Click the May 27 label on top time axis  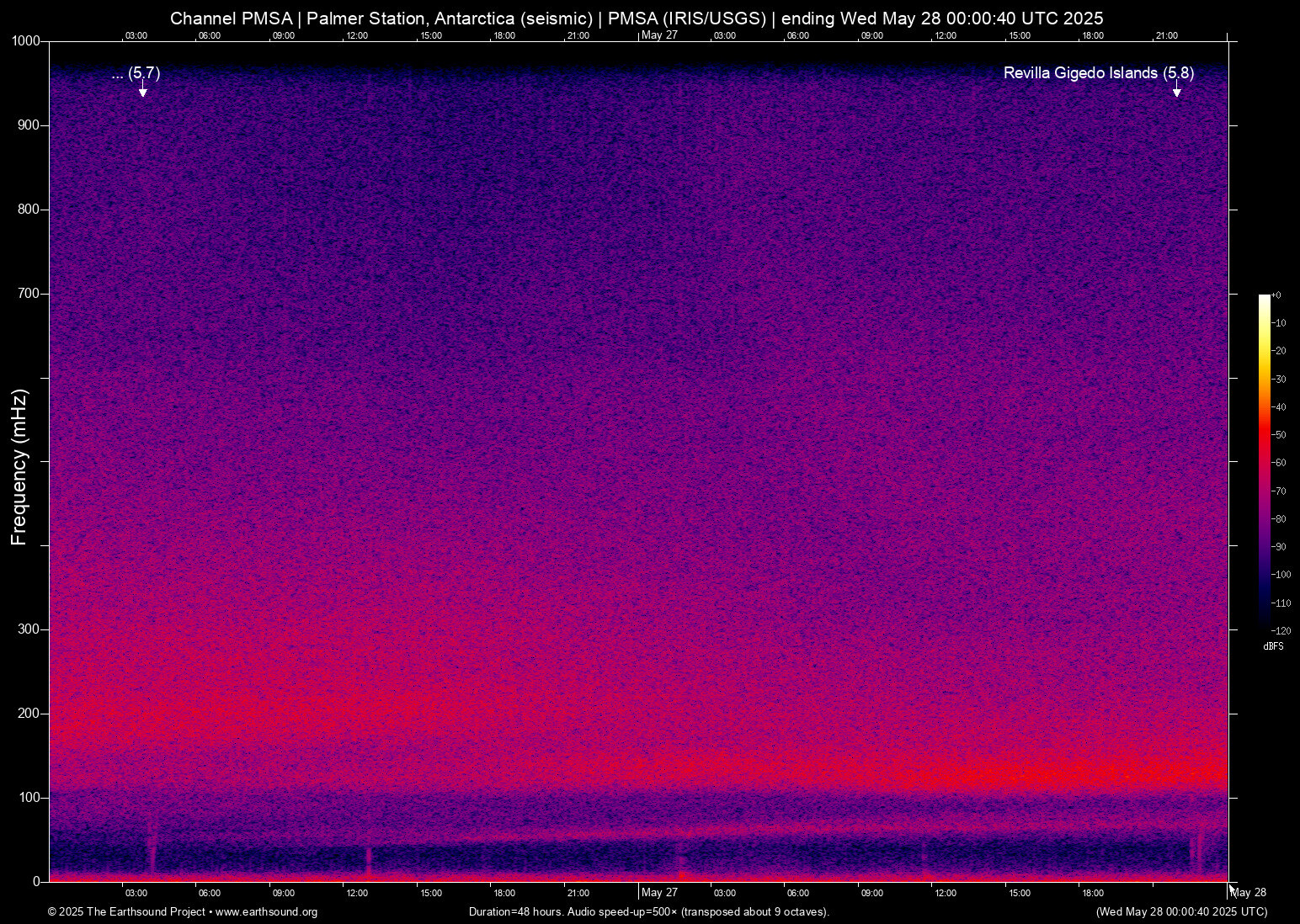click(659, 35)
